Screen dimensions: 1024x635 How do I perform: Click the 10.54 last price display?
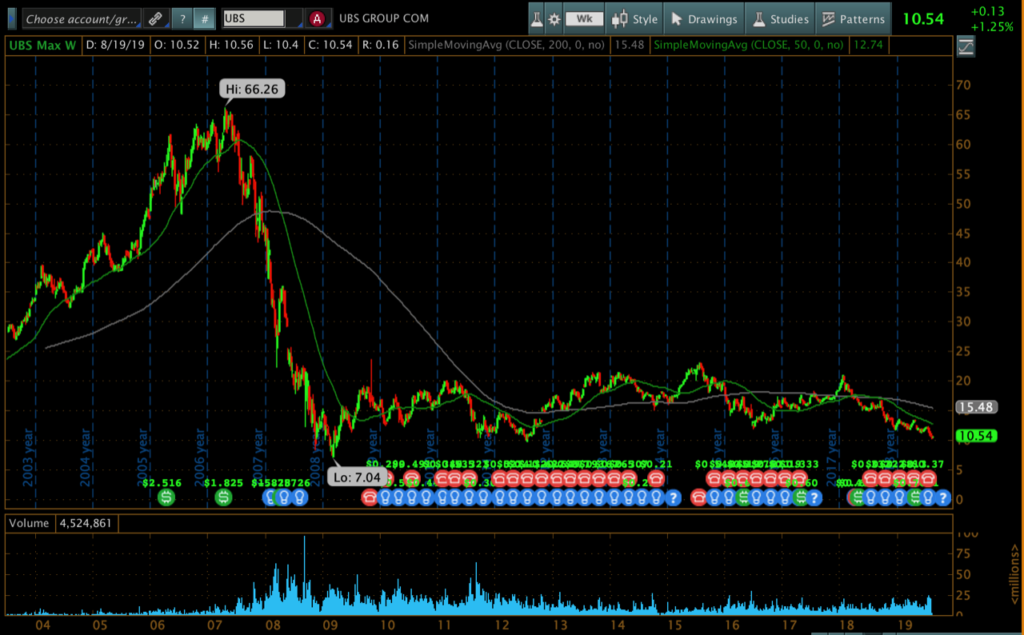point(923,19)
